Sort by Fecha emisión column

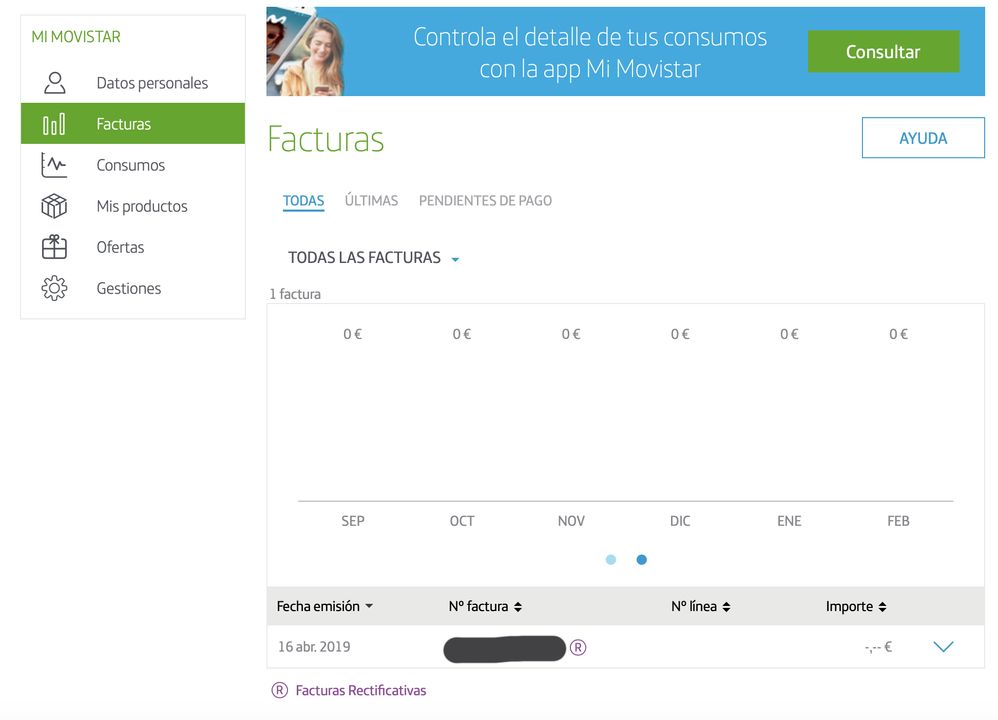click(x=324, y=606)
